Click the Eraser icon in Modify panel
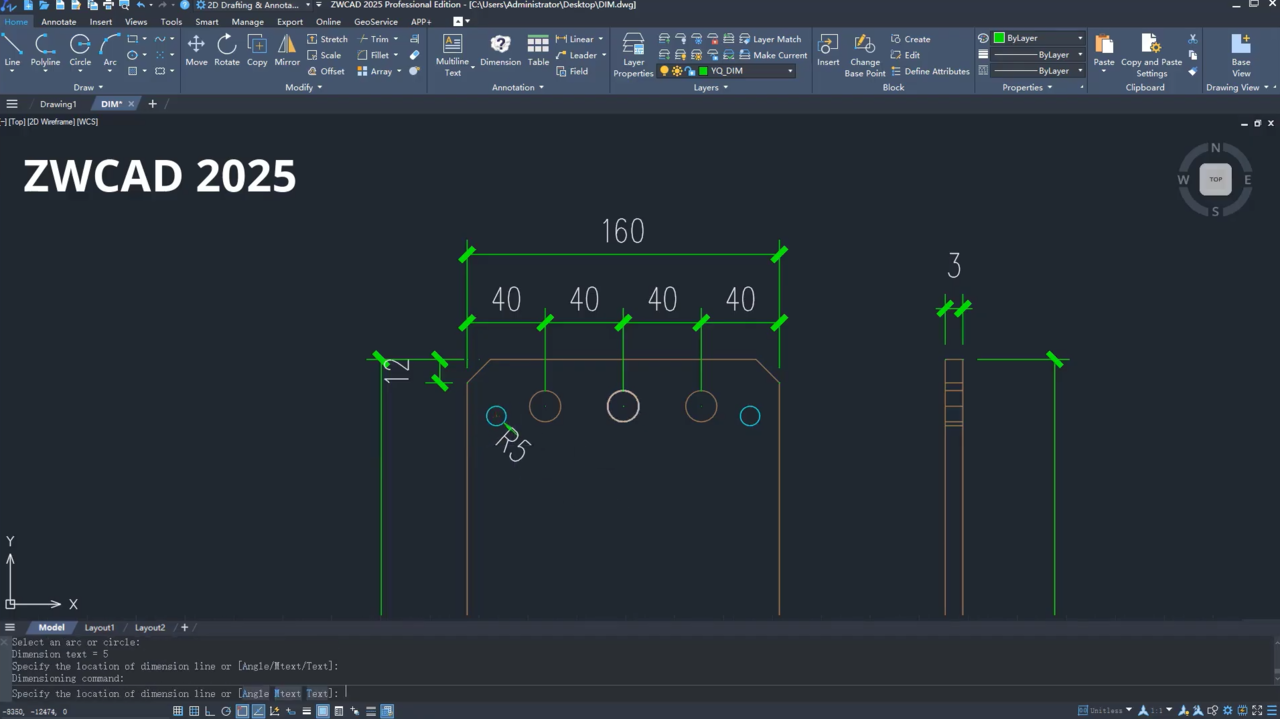Screen dimensions: 1280x719 [414, 55]
